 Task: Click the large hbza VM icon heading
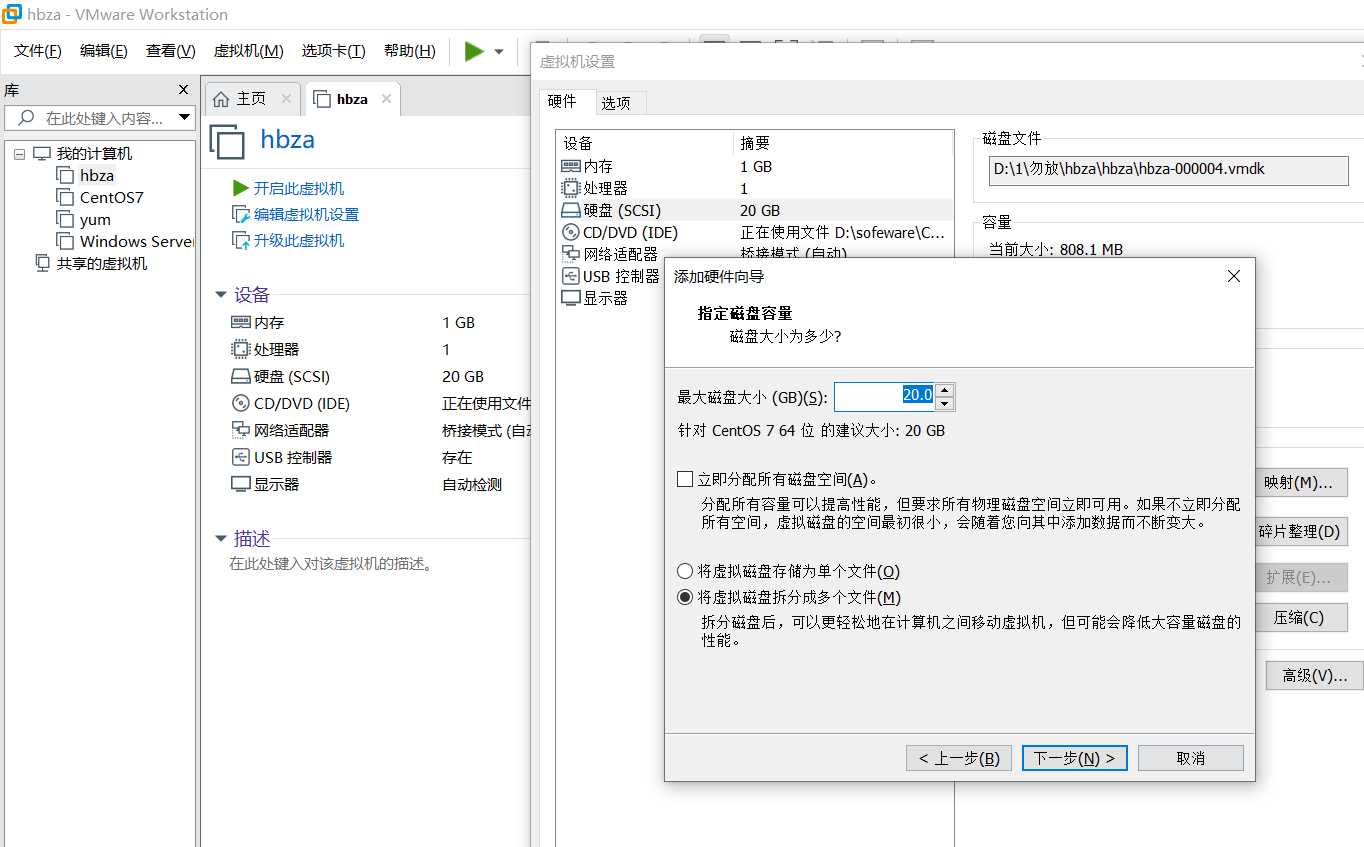tap(227, 141)
